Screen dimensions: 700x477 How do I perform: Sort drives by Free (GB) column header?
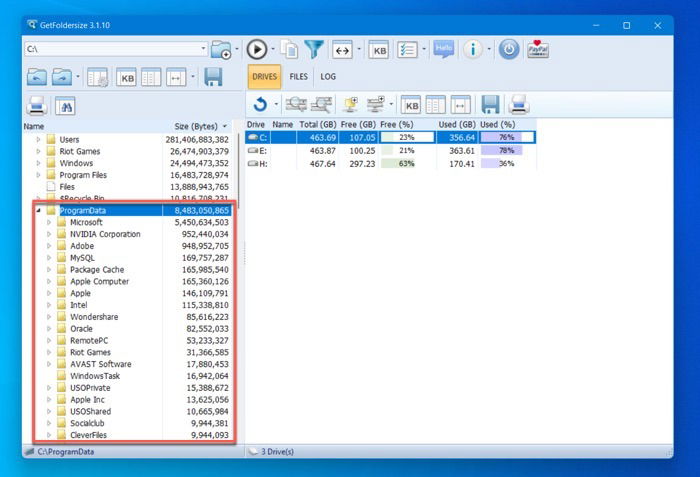358,125
